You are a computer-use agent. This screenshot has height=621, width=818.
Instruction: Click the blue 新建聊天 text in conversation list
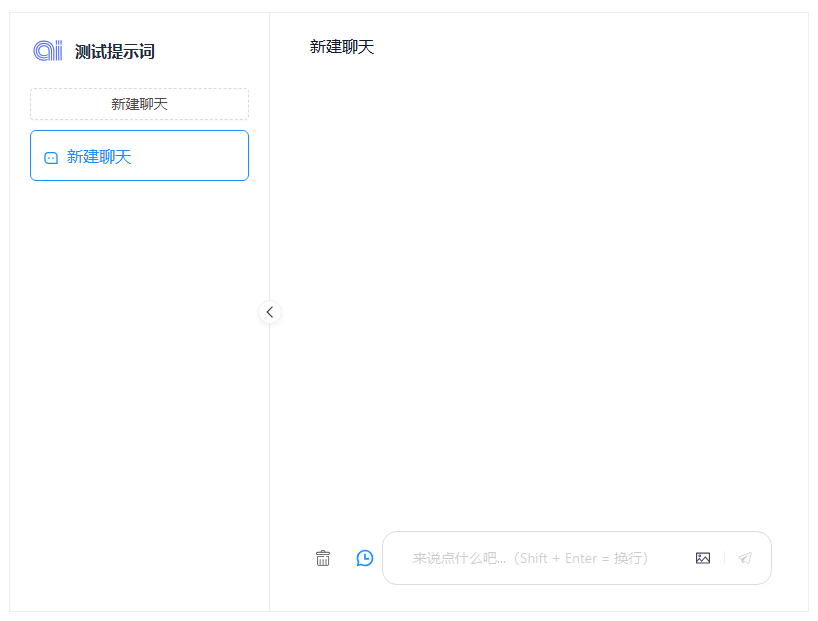pyautogui.click(x=99, y=157)
